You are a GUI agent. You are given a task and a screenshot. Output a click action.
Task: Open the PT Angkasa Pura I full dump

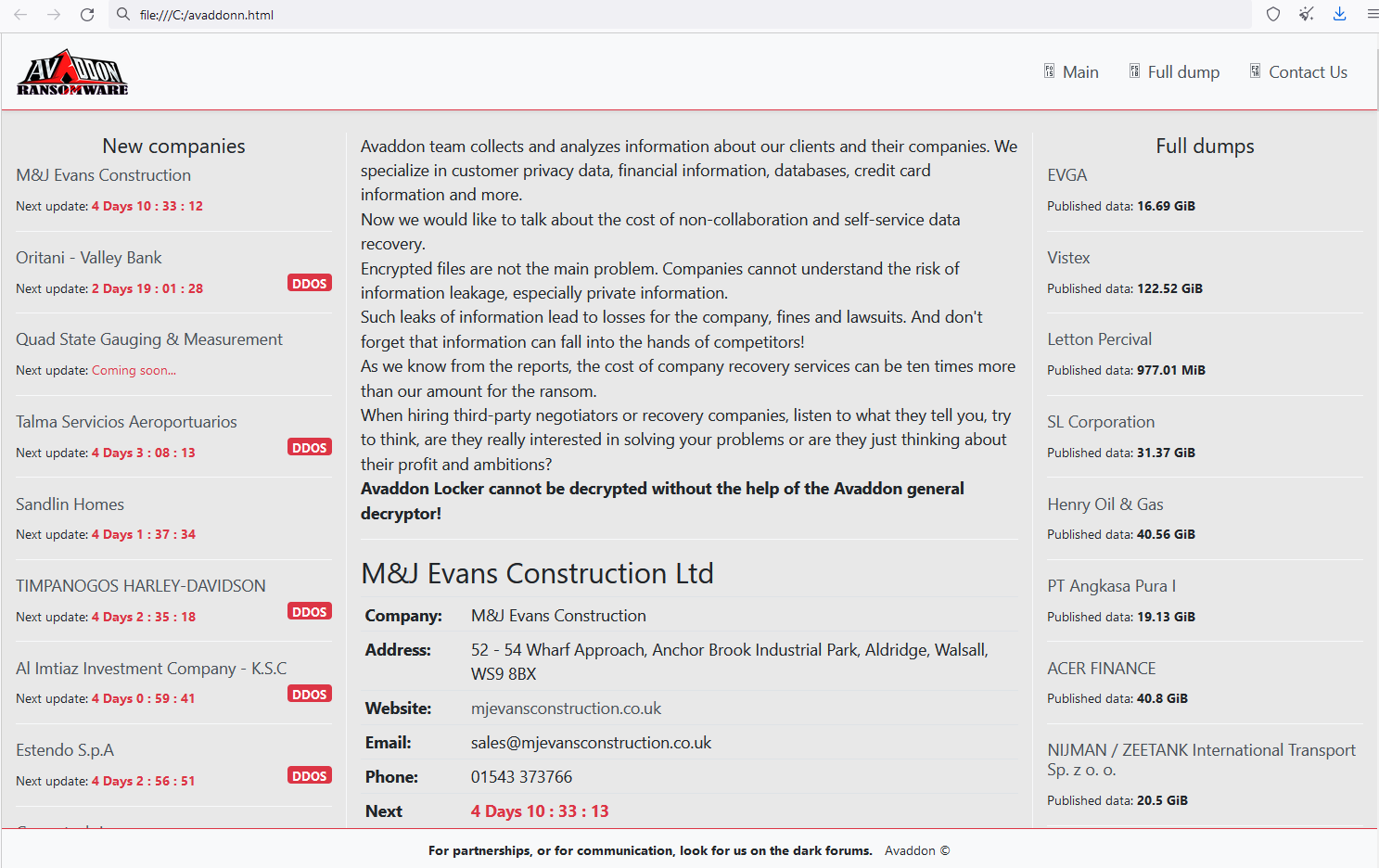tap(1111, 586)
